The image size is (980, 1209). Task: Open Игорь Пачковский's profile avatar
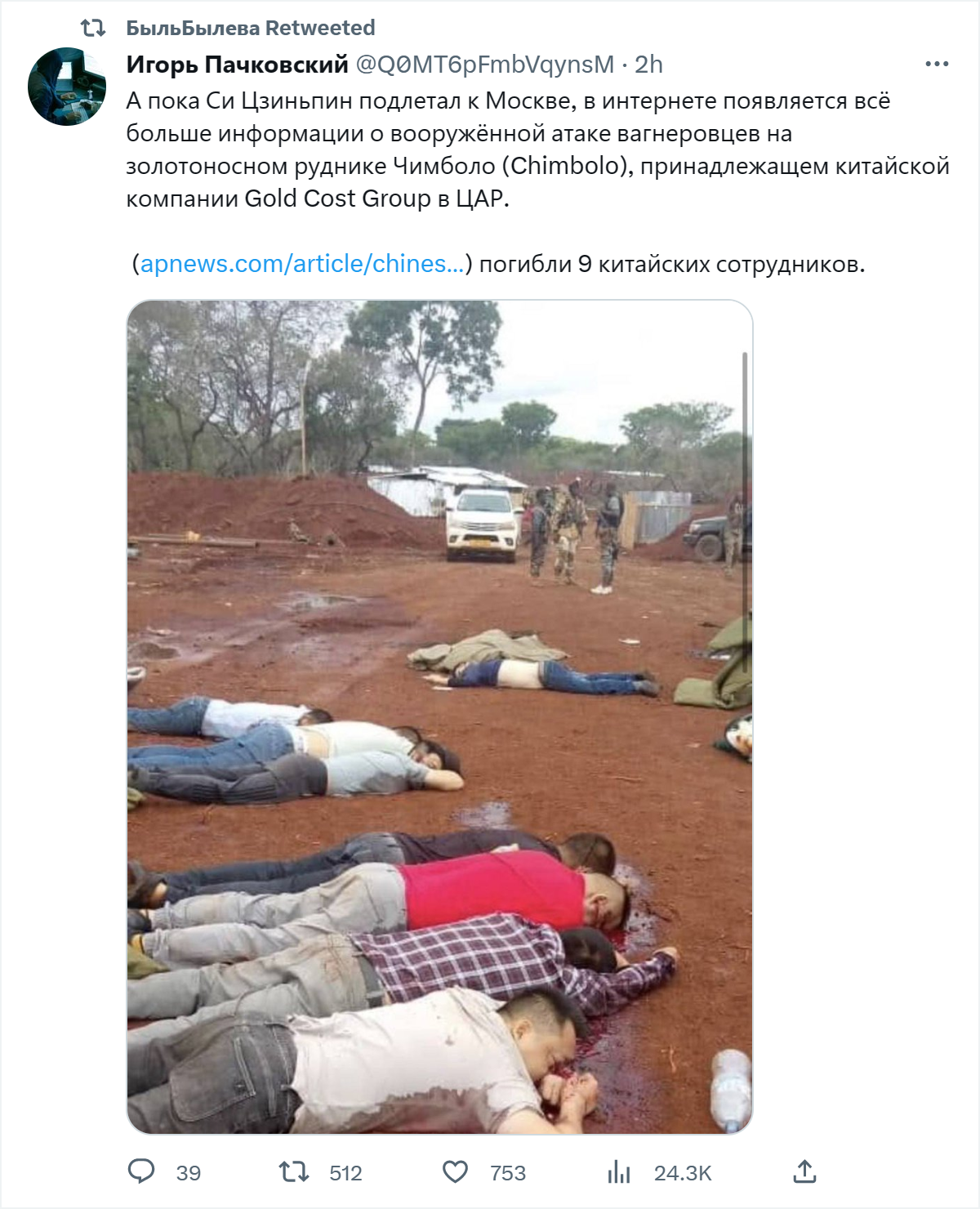[67, 87]
